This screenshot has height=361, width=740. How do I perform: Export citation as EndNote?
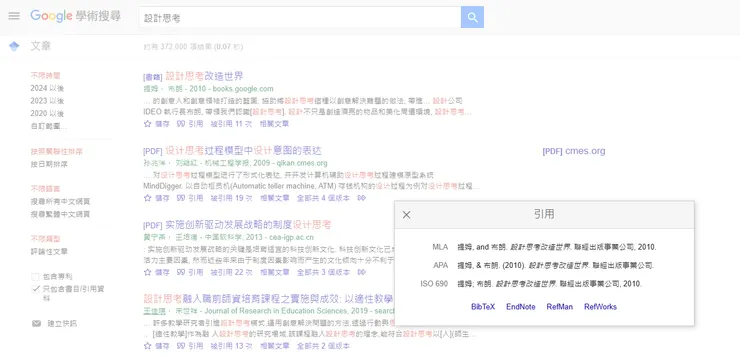coord(521,307)
